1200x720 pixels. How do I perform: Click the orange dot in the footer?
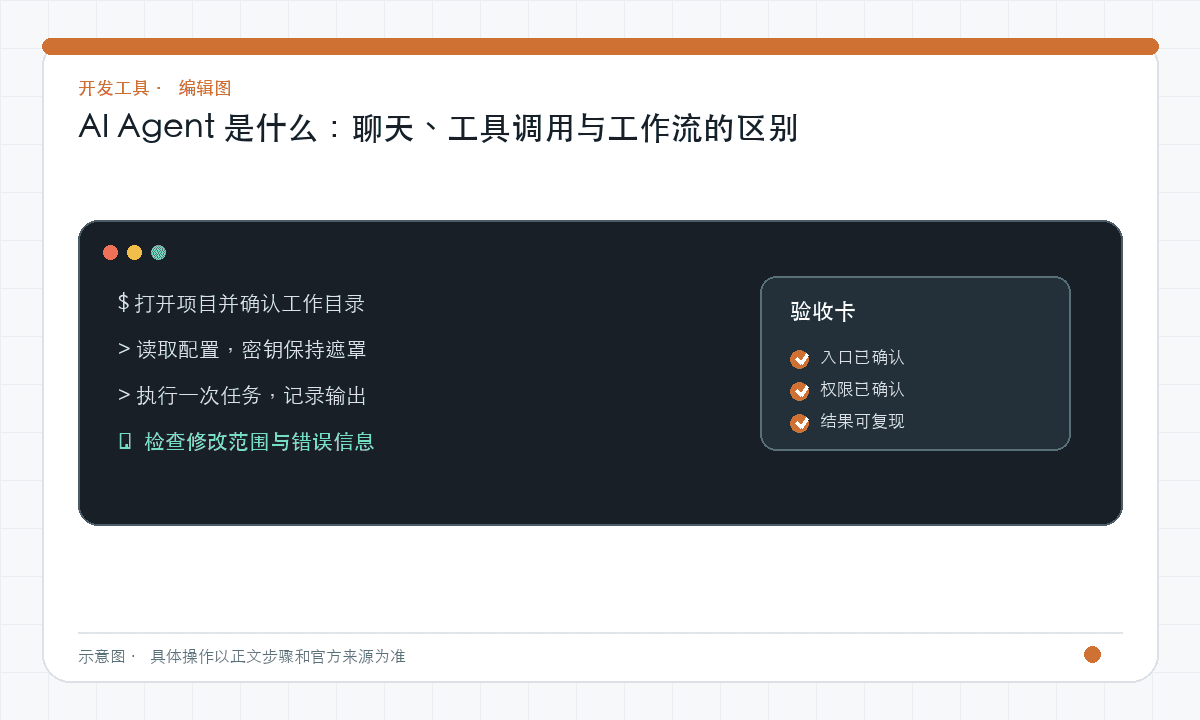[1092, 655]
